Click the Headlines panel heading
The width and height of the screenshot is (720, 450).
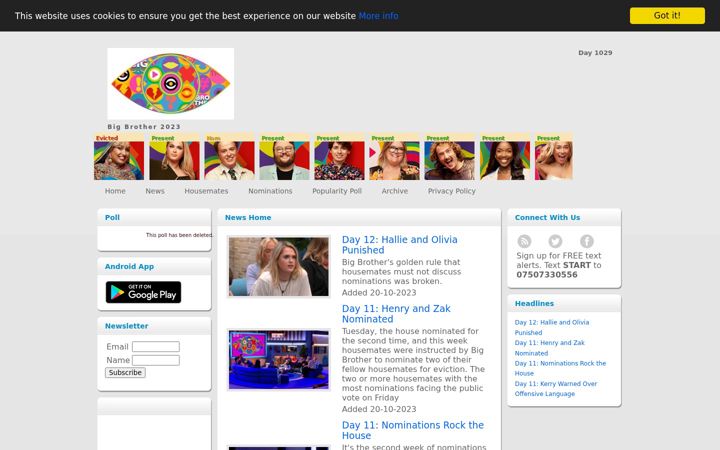(534, 304)
